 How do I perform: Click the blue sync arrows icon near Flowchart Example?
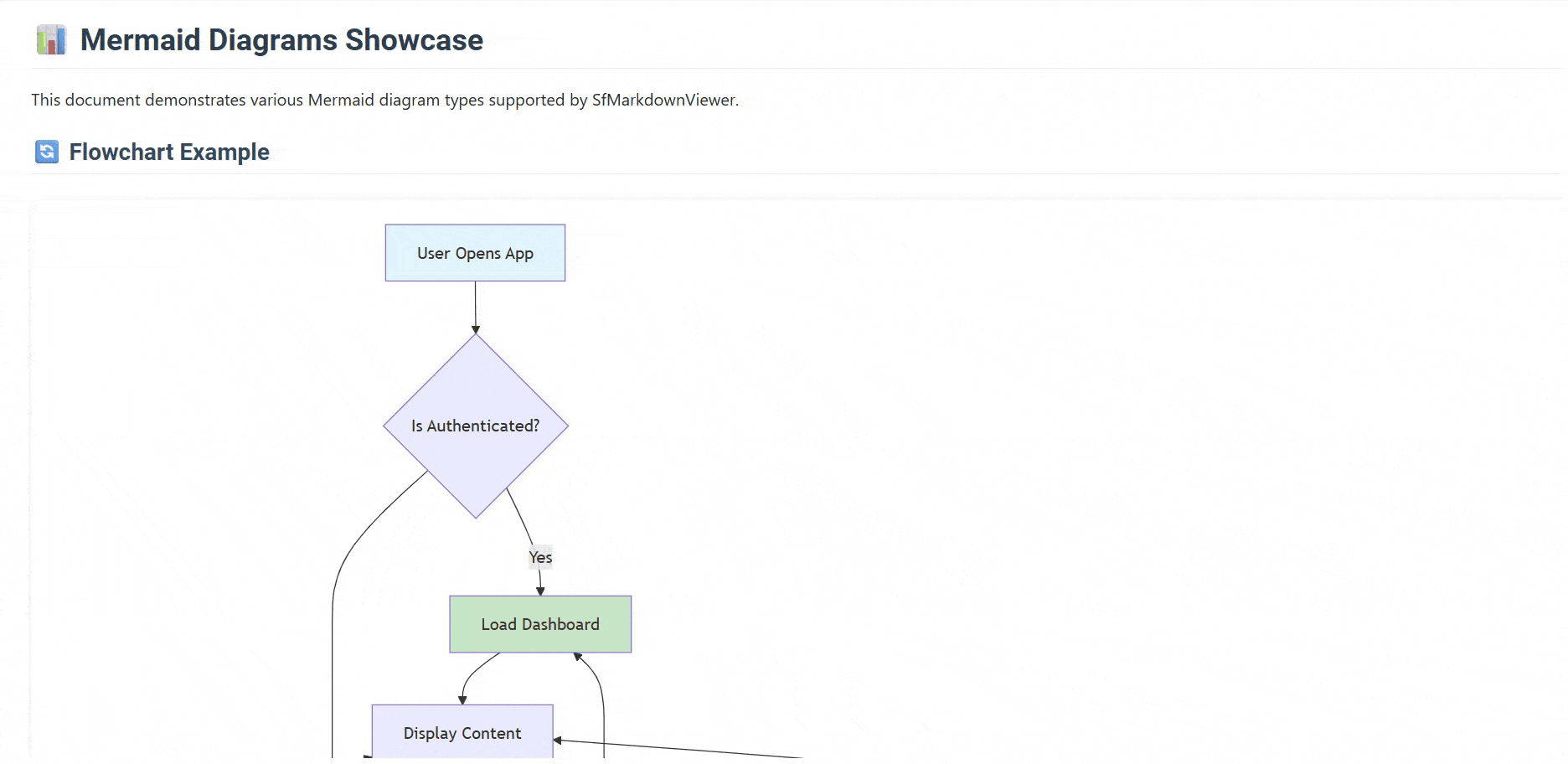tap(46, 152)
